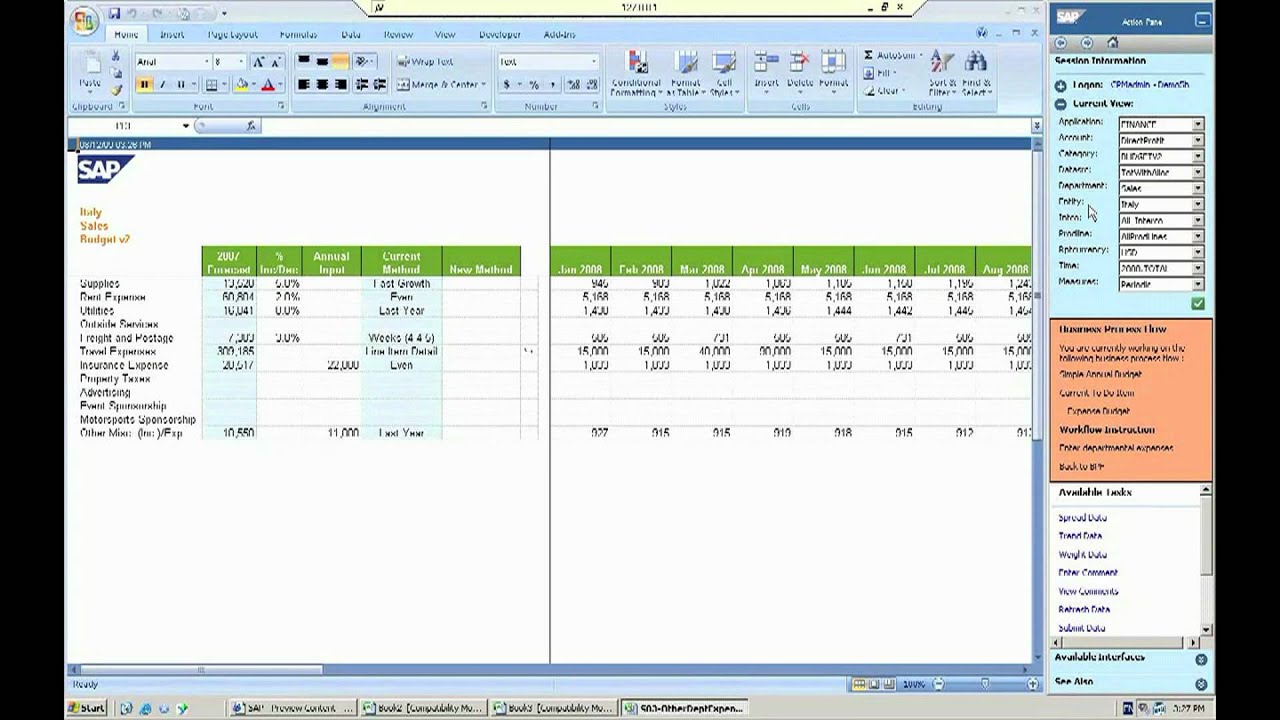Align text to the right

pos(340,85)
